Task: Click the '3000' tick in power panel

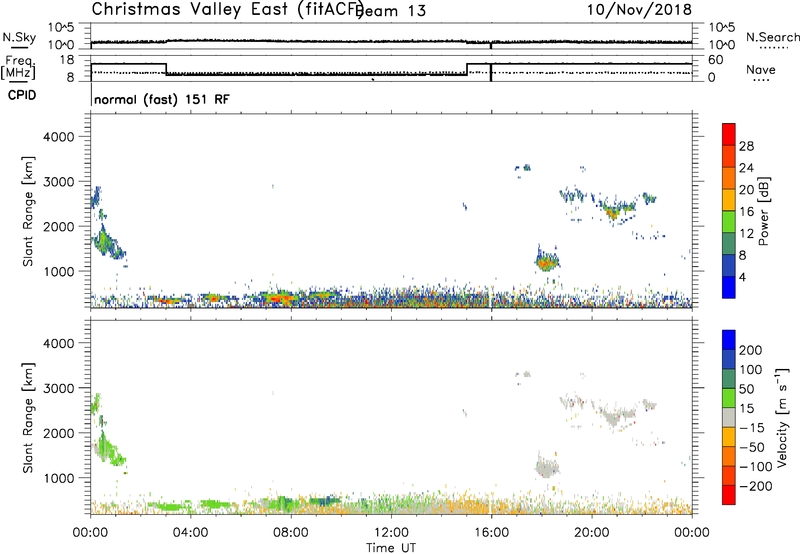Action: point(58,182)
